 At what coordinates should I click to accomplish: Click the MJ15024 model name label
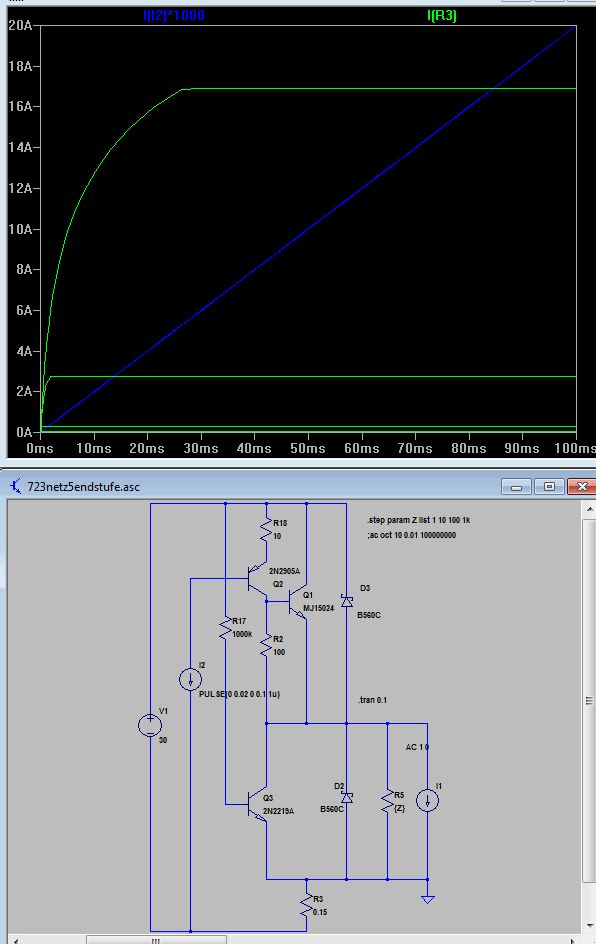click(318, 608)
